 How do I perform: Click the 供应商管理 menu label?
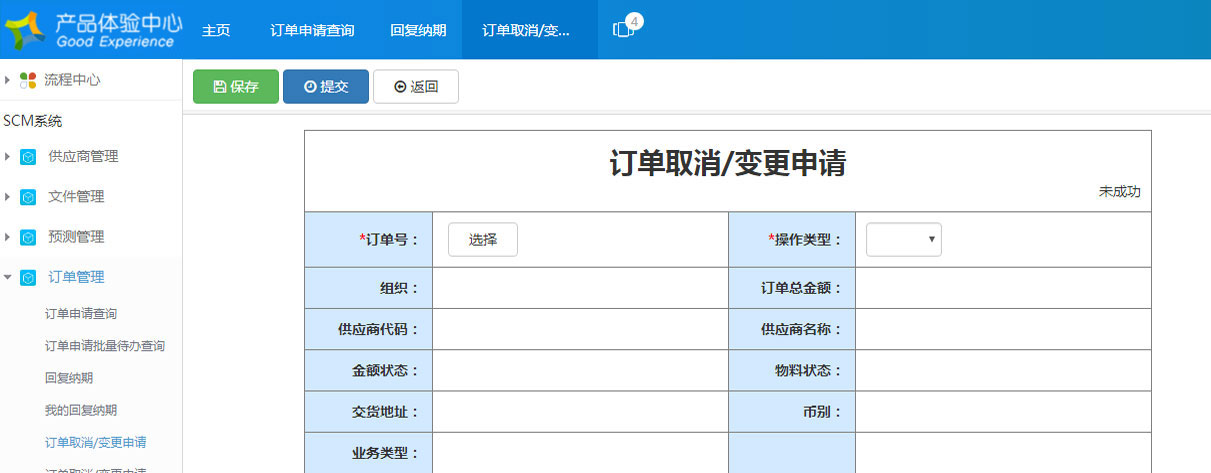click(x=83, y=157)
